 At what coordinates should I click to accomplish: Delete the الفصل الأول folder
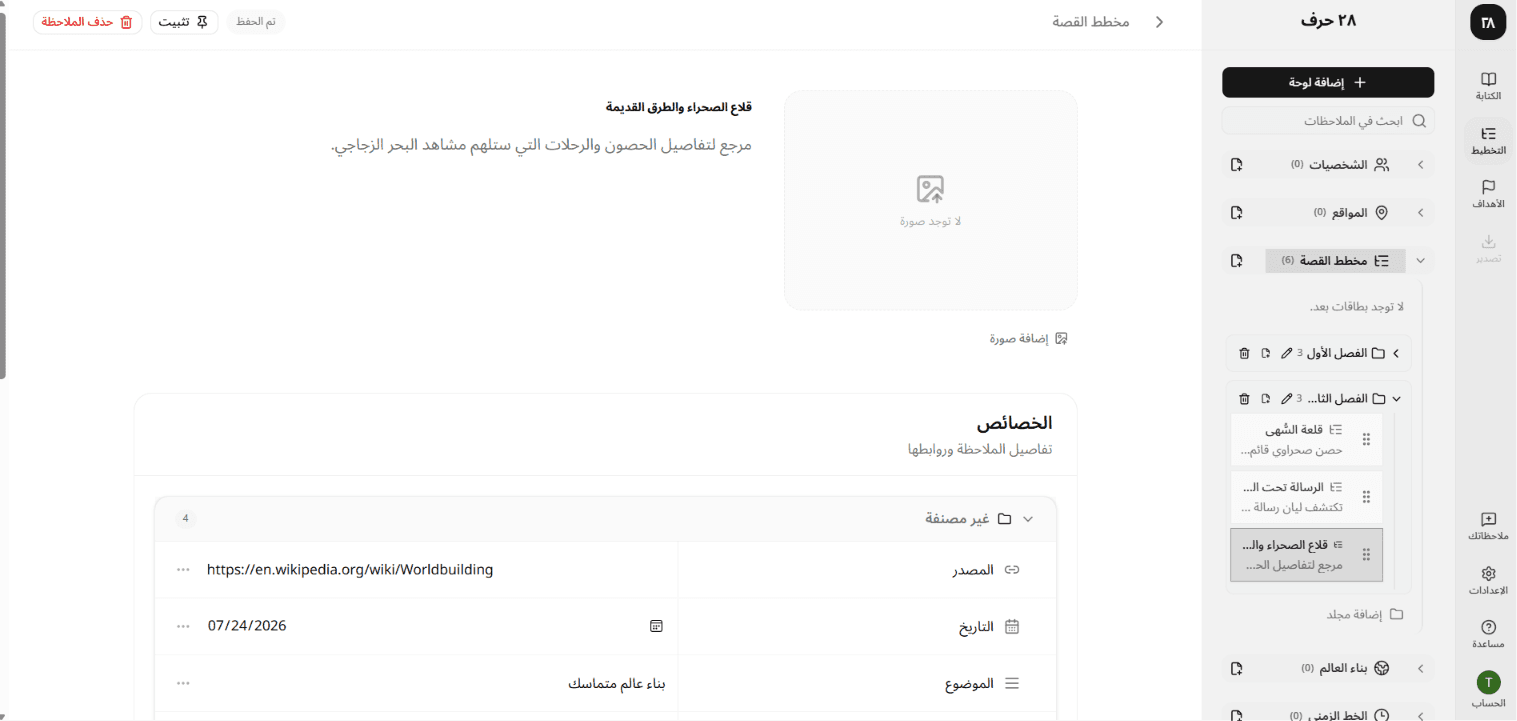click(1244, 353)
